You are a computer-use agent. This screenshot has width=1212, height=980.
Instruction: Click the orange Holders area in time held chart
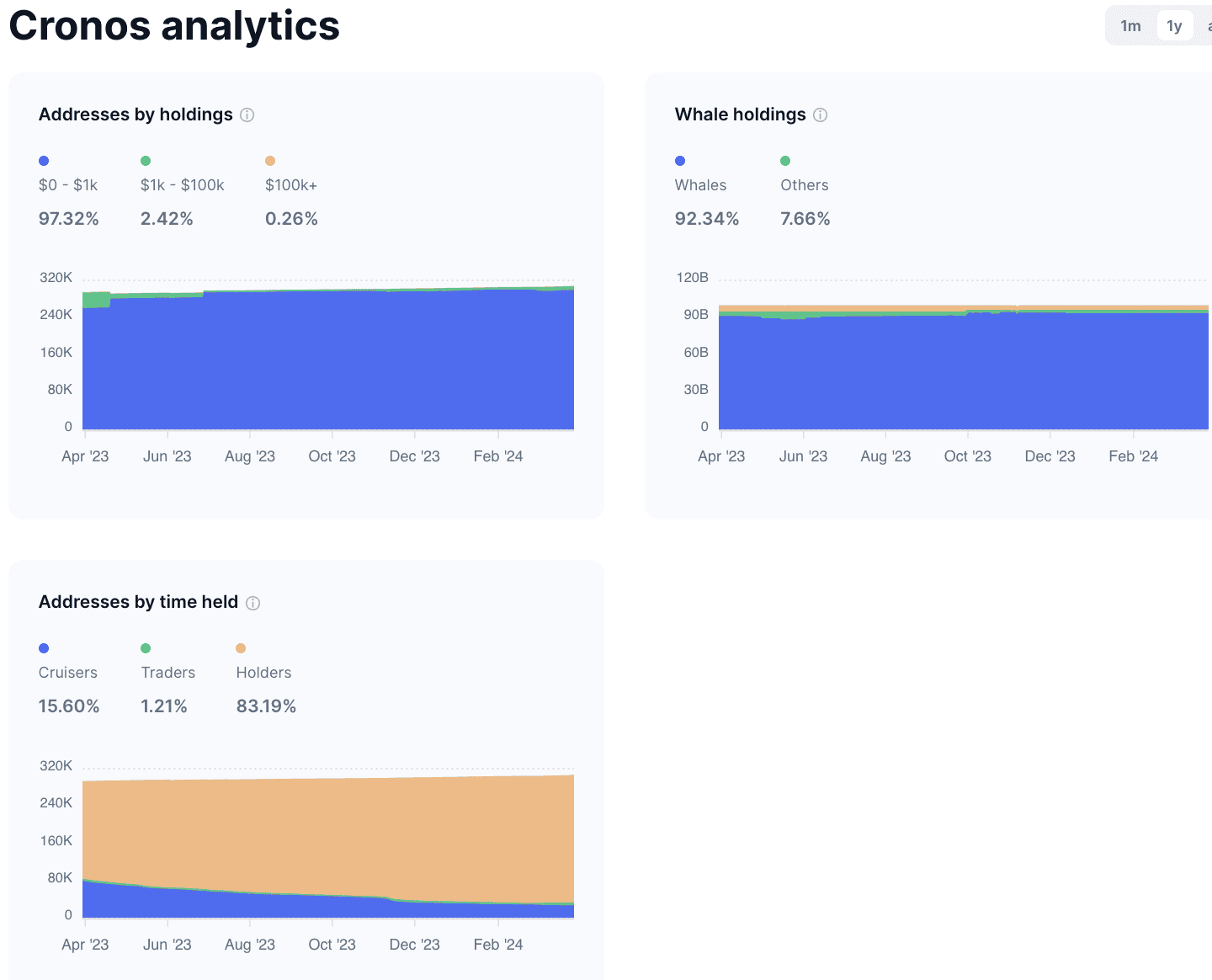[328, 834]
